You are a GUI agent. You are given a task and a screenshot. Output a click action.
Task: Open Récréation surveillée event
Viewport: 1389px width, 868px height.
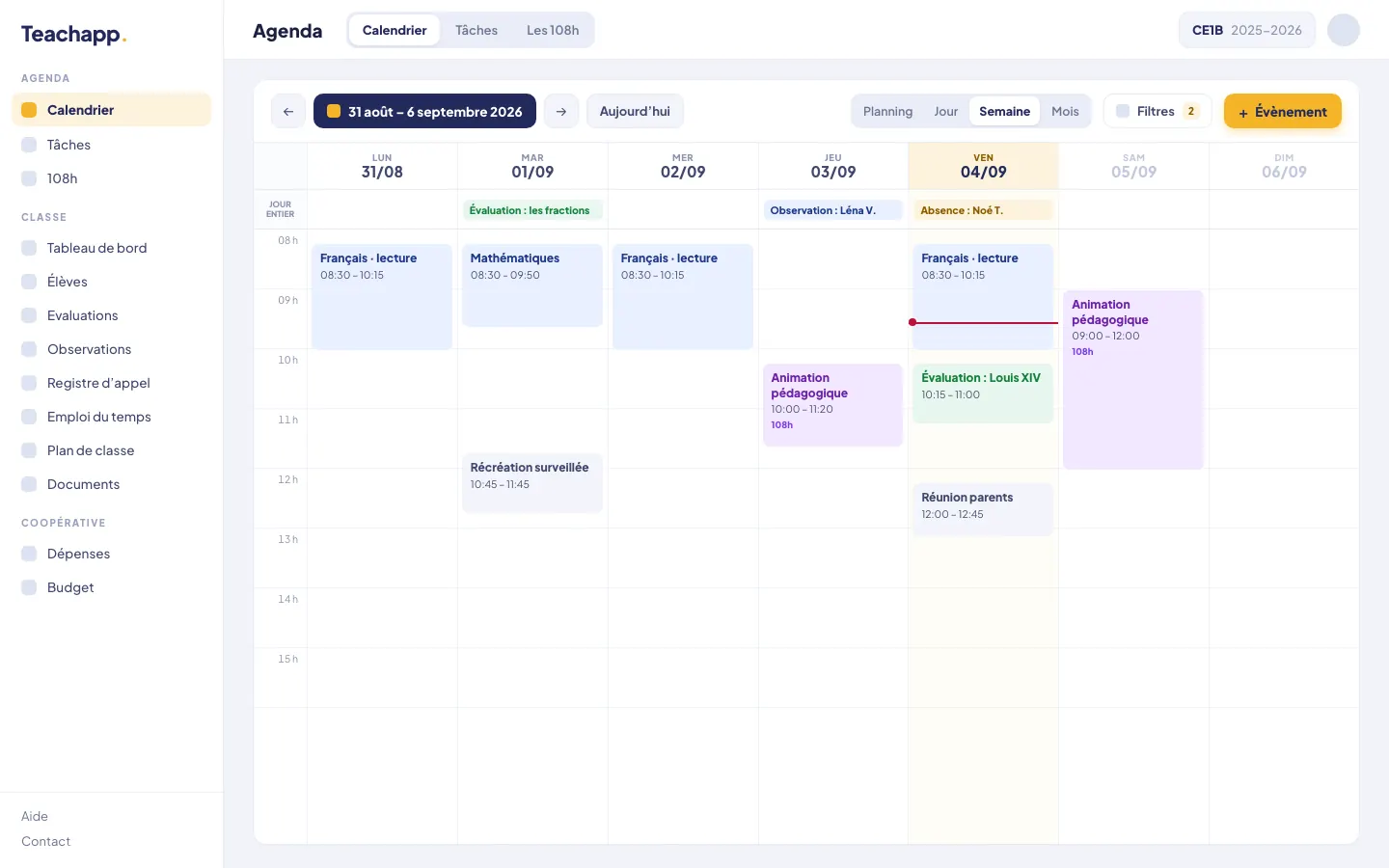pos(532,482)
